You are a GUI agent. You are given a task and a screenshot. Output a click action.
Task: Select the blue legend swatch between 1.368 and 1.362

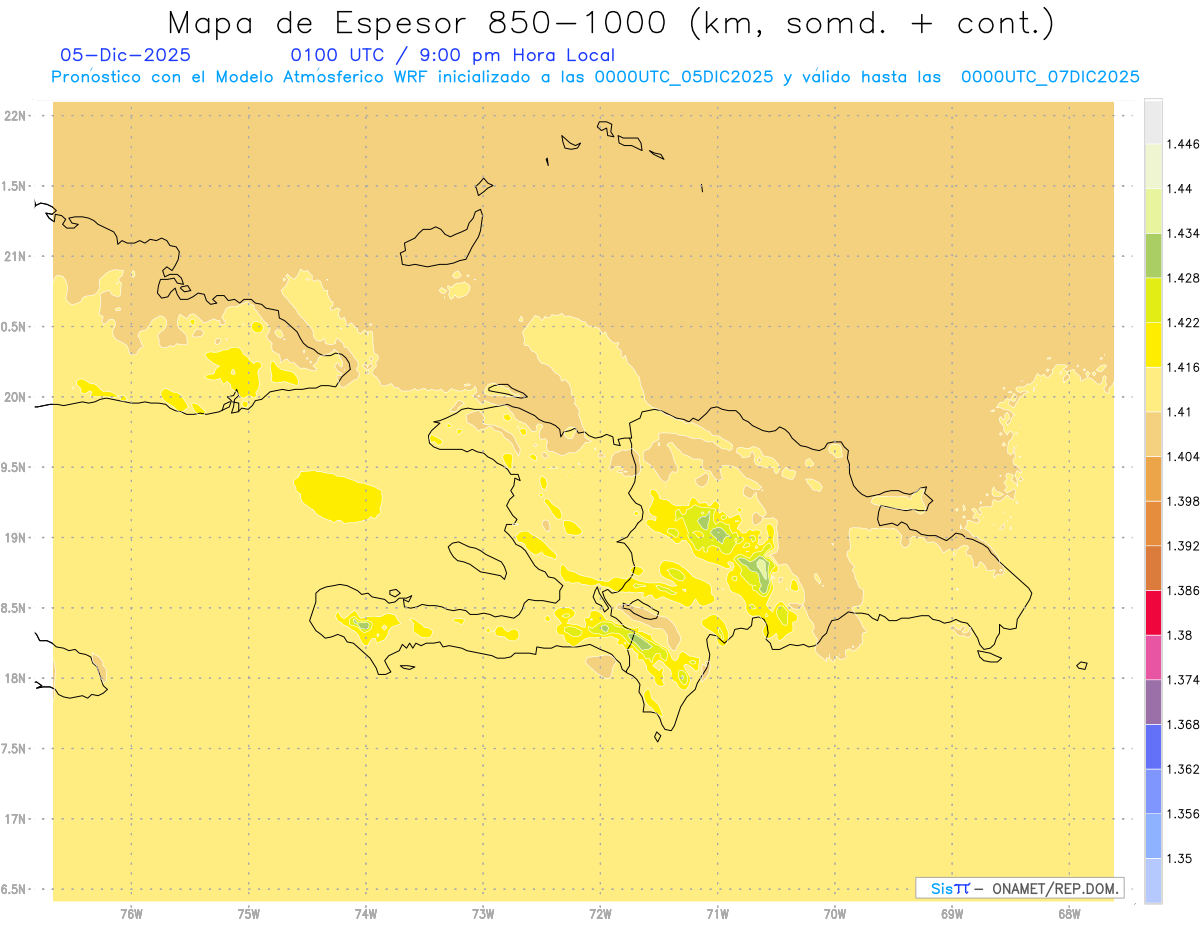click(x=1153, y=747)
